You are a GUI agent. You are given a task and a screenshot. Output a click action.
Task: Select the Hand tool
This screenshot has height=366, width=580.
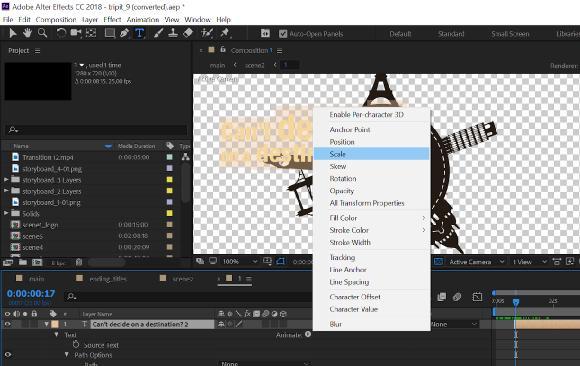(27, 33)
